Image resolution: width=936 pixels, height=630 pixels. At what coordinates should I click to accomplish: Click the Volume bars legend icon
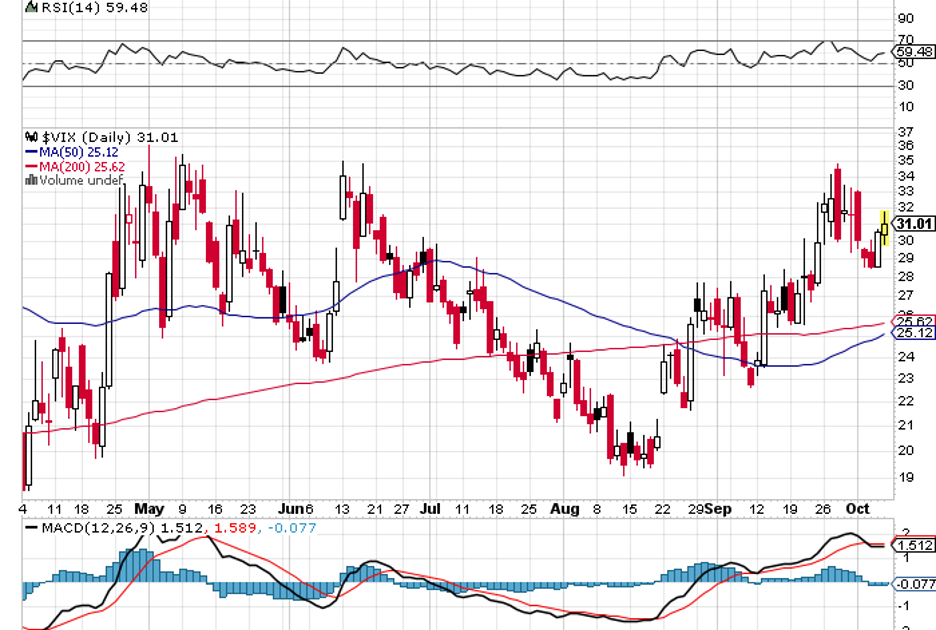coord(30,180)
